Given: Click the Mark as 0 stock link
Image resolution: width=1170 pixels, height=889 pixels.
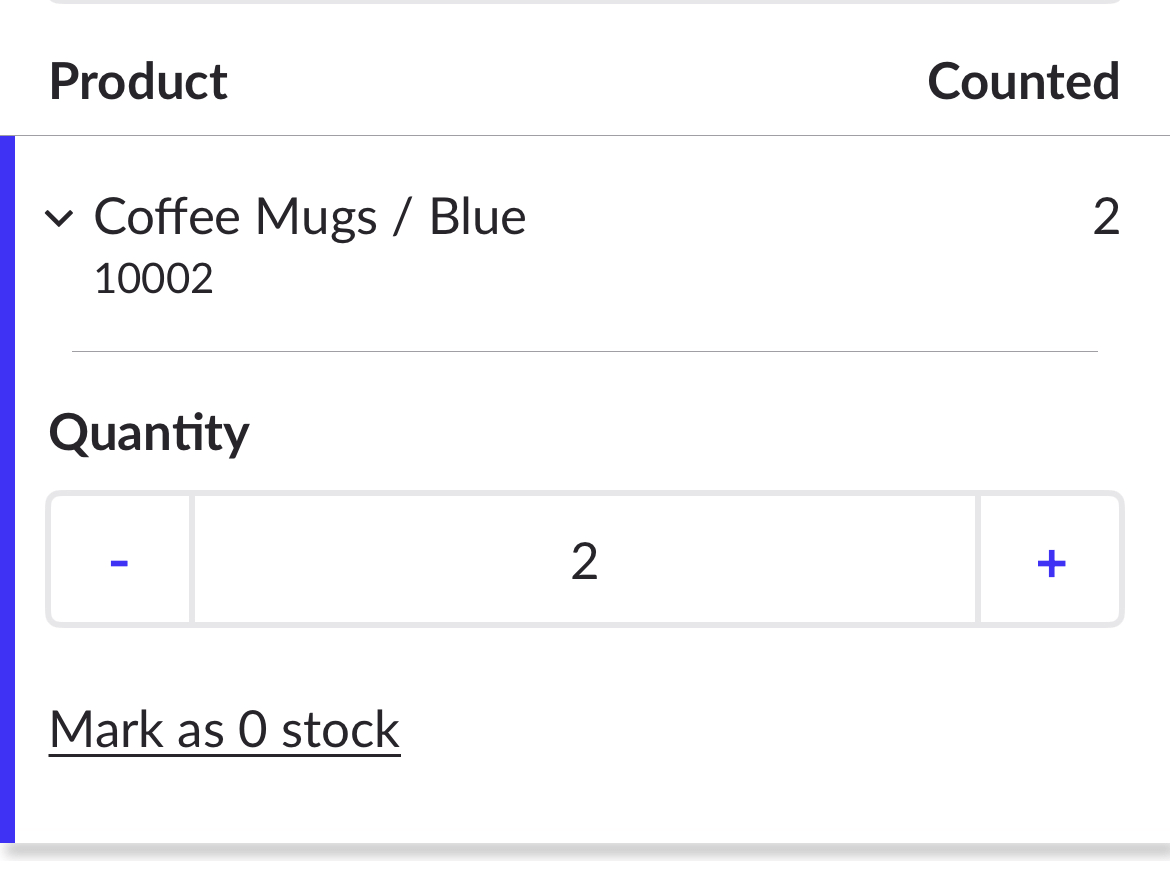Looking at the screenshot, I should click(224, 730).
